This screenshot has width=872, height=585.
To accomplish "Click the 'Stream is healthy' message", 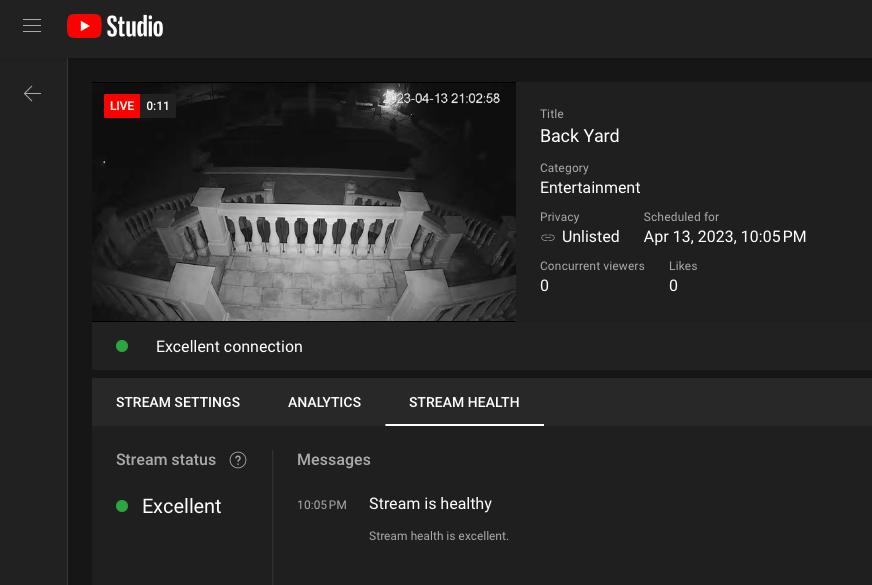I will (430, 504).
